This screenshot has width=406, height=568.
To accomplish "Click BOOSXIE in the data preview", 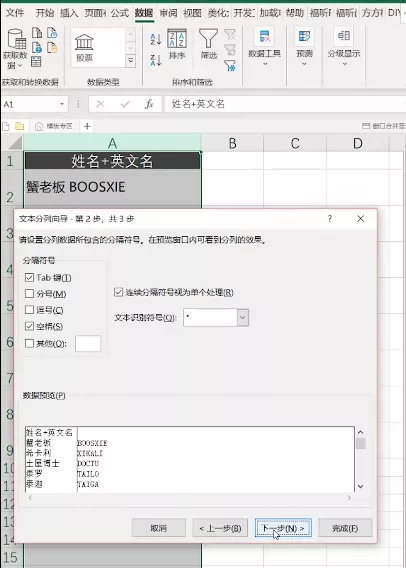I will (92, 443).
